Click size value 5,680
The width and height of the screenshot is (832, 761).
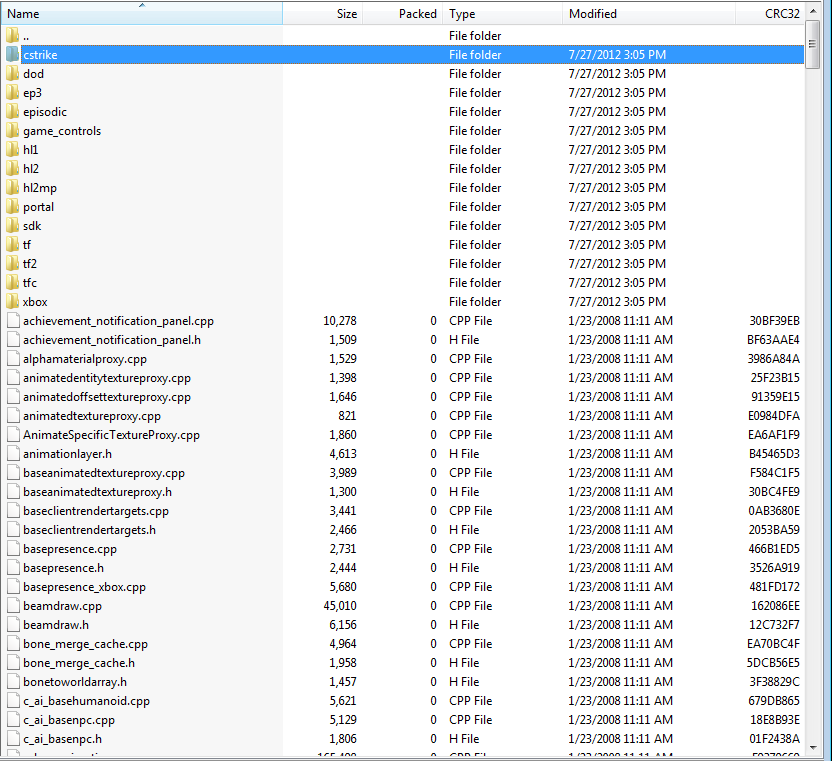tap(343, 587)
